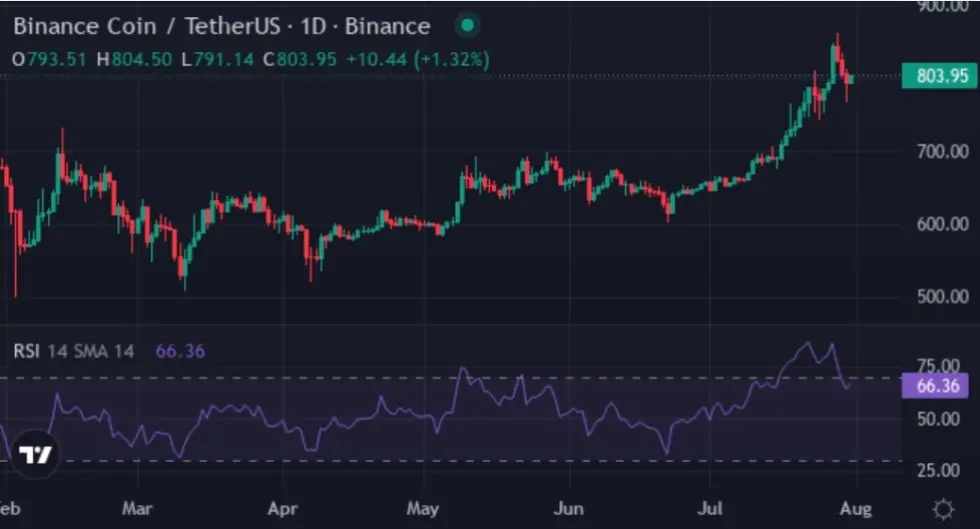Image resolution: width=980 pixels, height=529 pixels.
Task: Click the RSI 75.00 scale label
Action: point(938,366)
